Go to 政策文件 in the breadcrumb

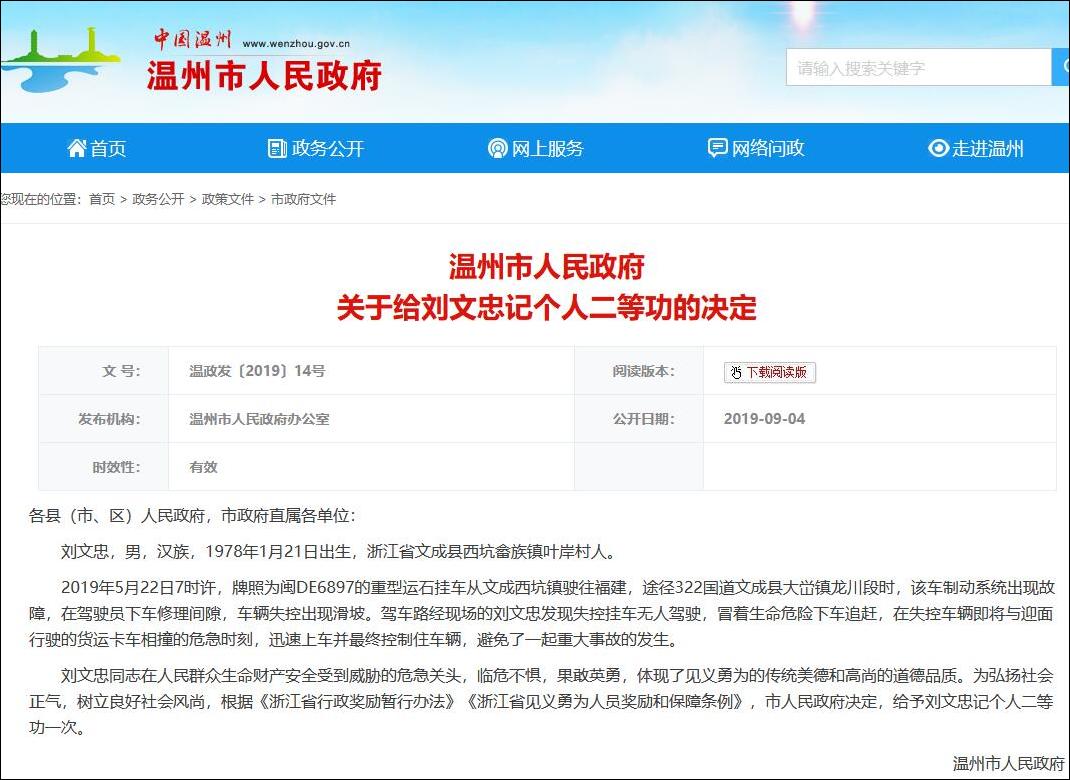coord(228,199)
